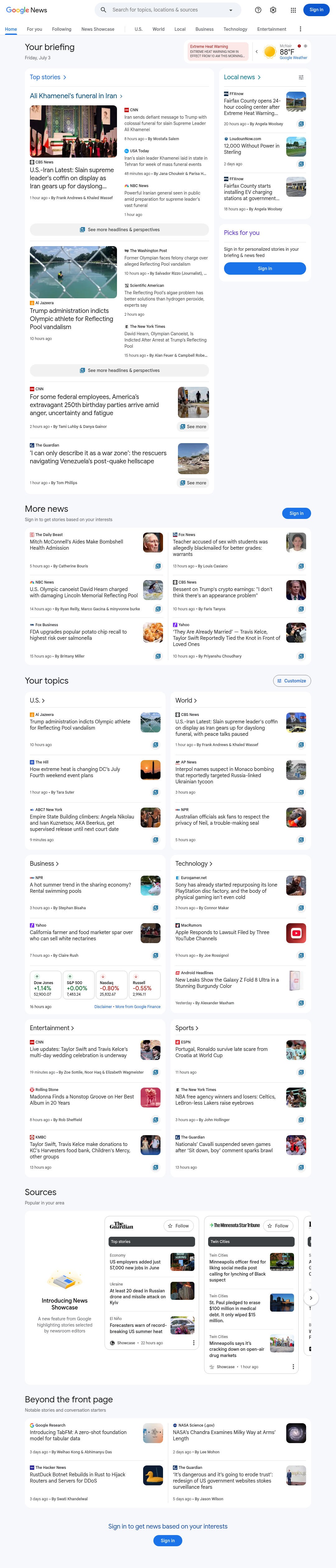336x1568 pixels.
Task: Open full coverage icon for FDA potato chip recall
Action: 158,656
